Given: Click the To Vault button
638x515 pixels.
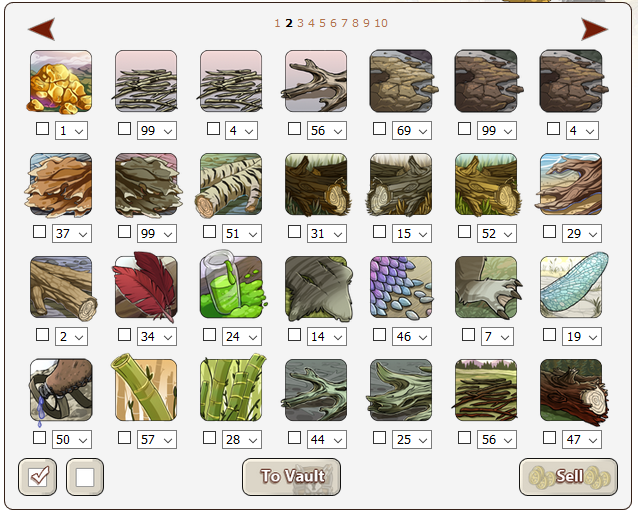Looking at the screenshot, I should pyautogui.click(x=291, y=477).
